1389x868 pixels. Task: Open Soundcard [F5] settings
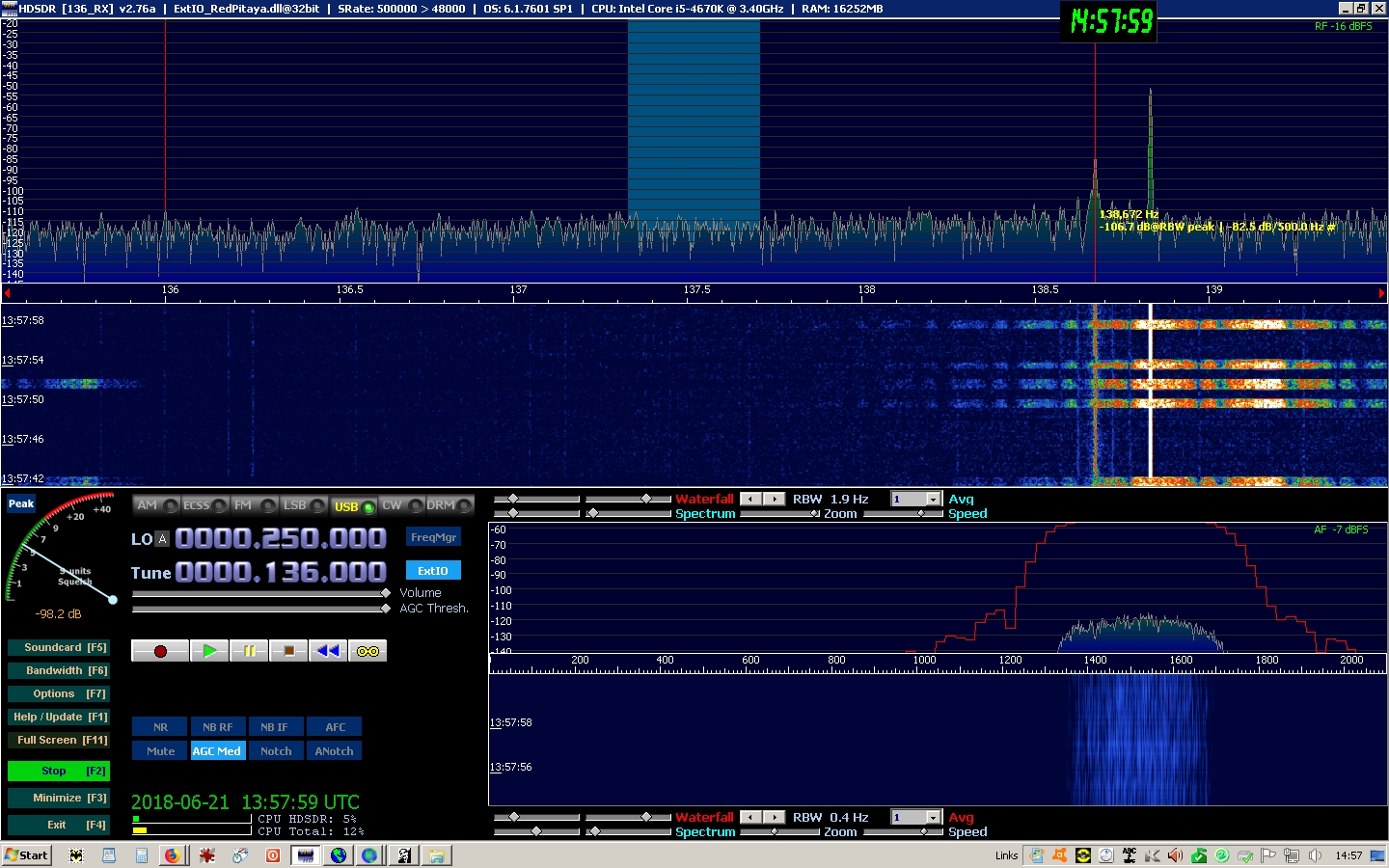point(58,647)
